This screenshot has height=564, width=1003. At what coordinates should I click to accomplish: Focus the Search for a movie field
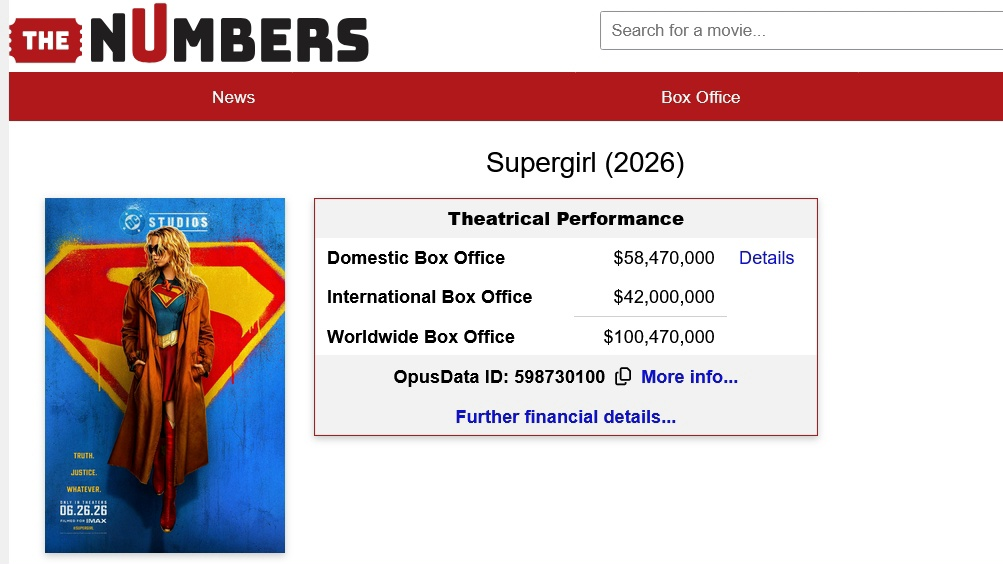coord(802,30)
